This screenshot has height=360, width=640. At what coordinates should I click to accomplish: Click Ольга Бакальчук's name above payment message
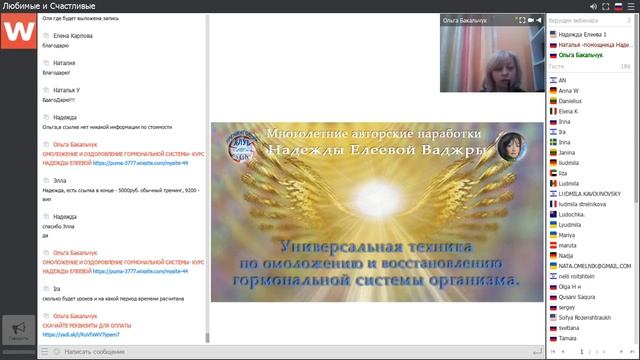75,316
